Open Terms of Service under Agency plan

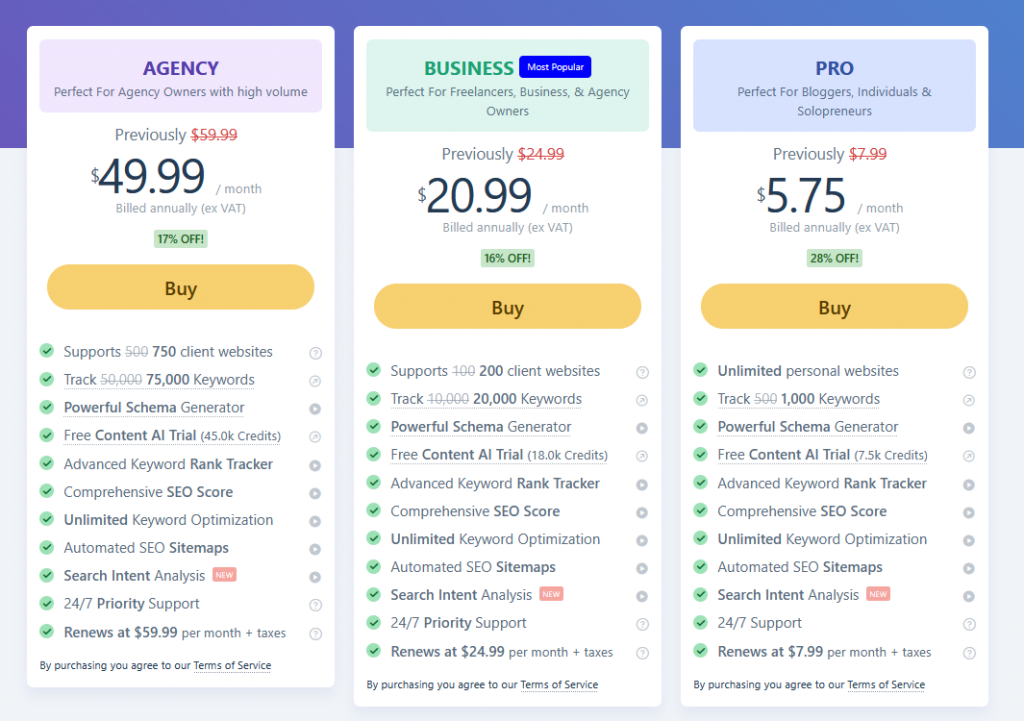pos(232,665)
